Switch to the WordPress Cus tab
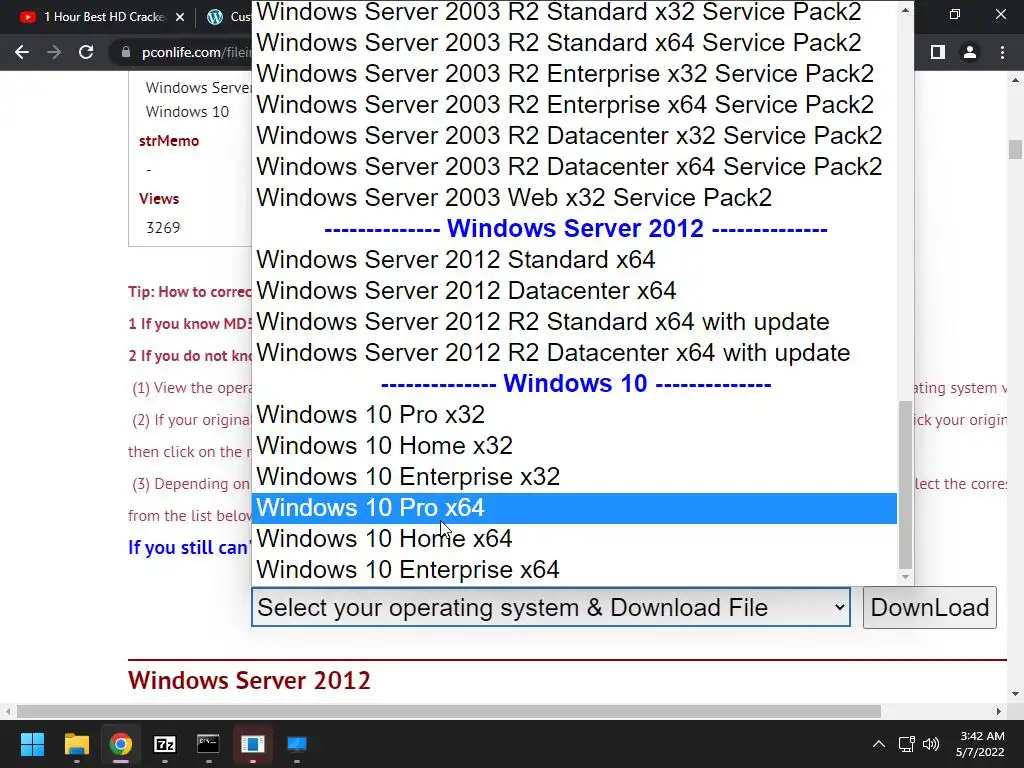 [x=229, y=17]
